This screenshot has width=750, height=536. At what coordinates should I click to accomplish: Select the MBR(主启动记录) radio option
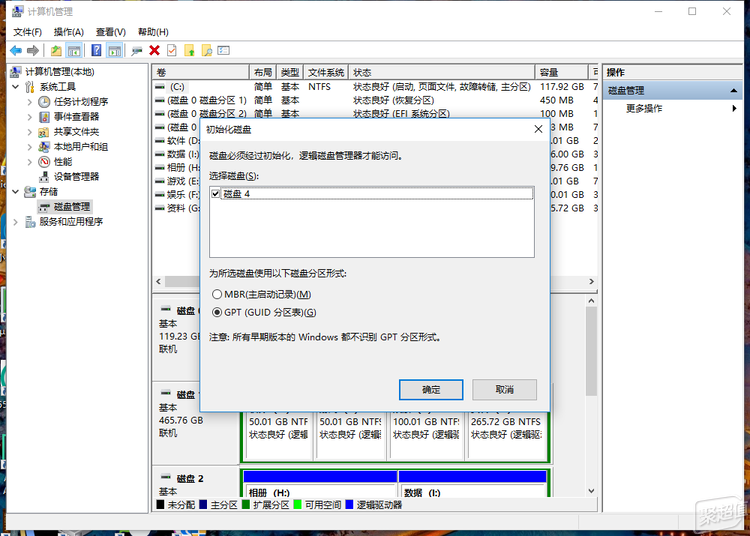(x=218, y=294)
